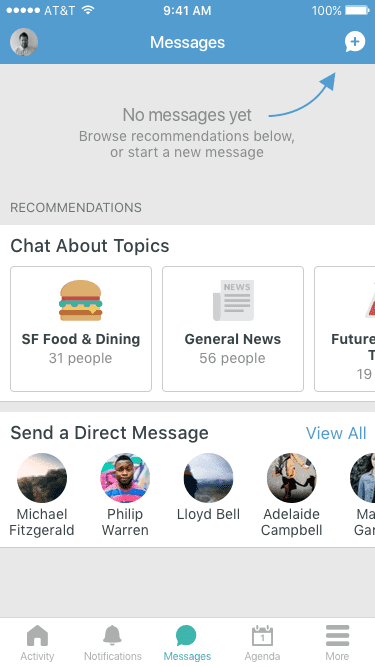Open the More hamburger menu
This screenshot has width=375, height=667.
(x=337, y=642)
